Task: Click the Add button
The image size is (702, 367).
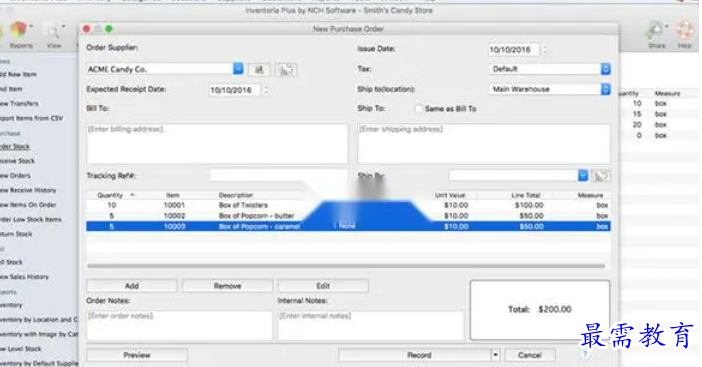Action: 132,286
